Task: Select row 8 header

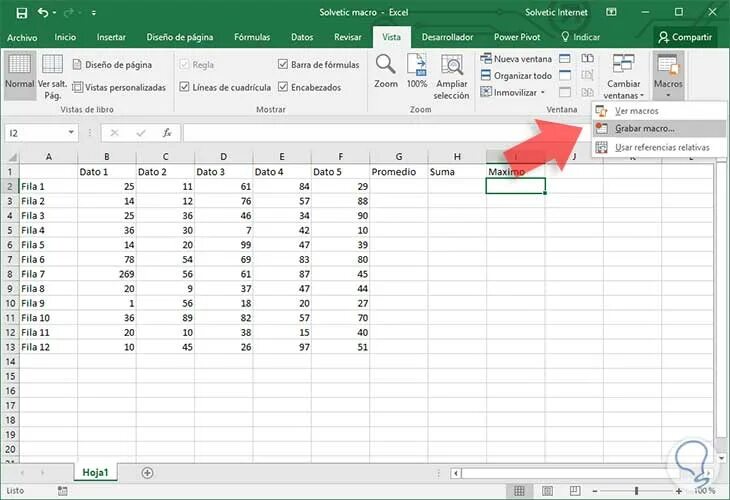Action: coord(10,274)
